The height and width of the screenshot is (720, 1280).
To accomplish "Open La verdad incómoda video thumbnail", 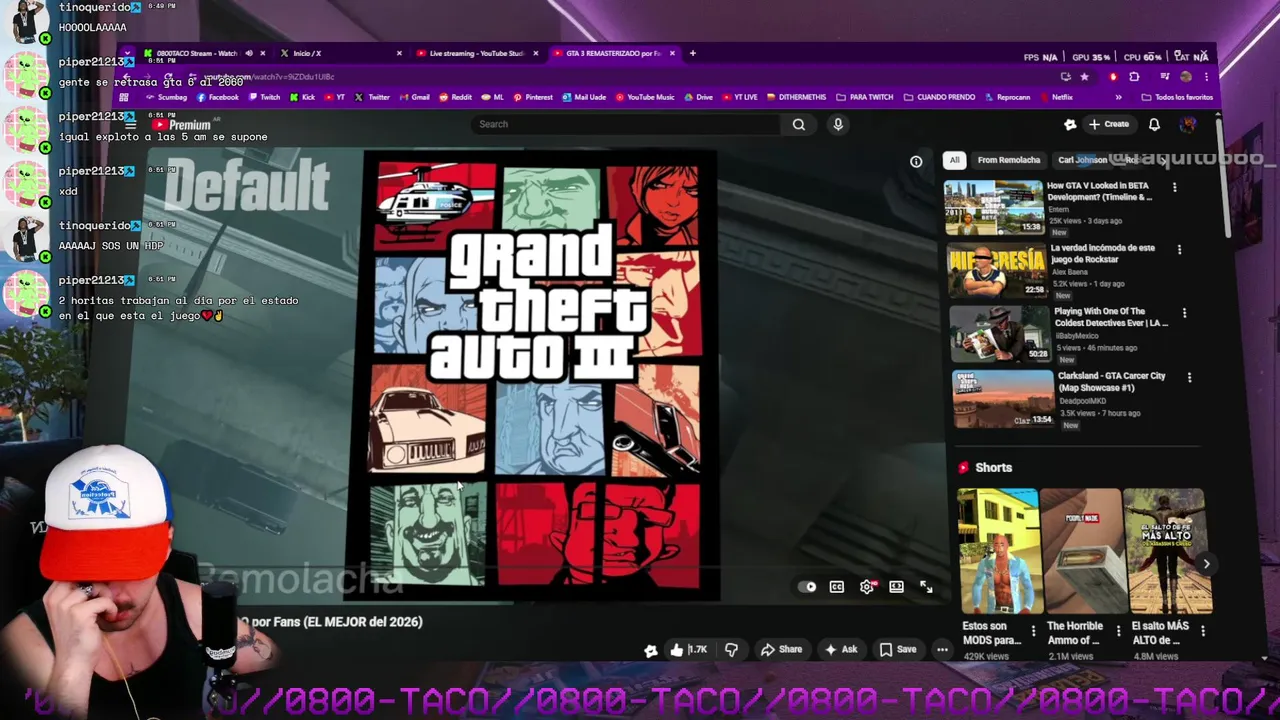I will 997,271.
